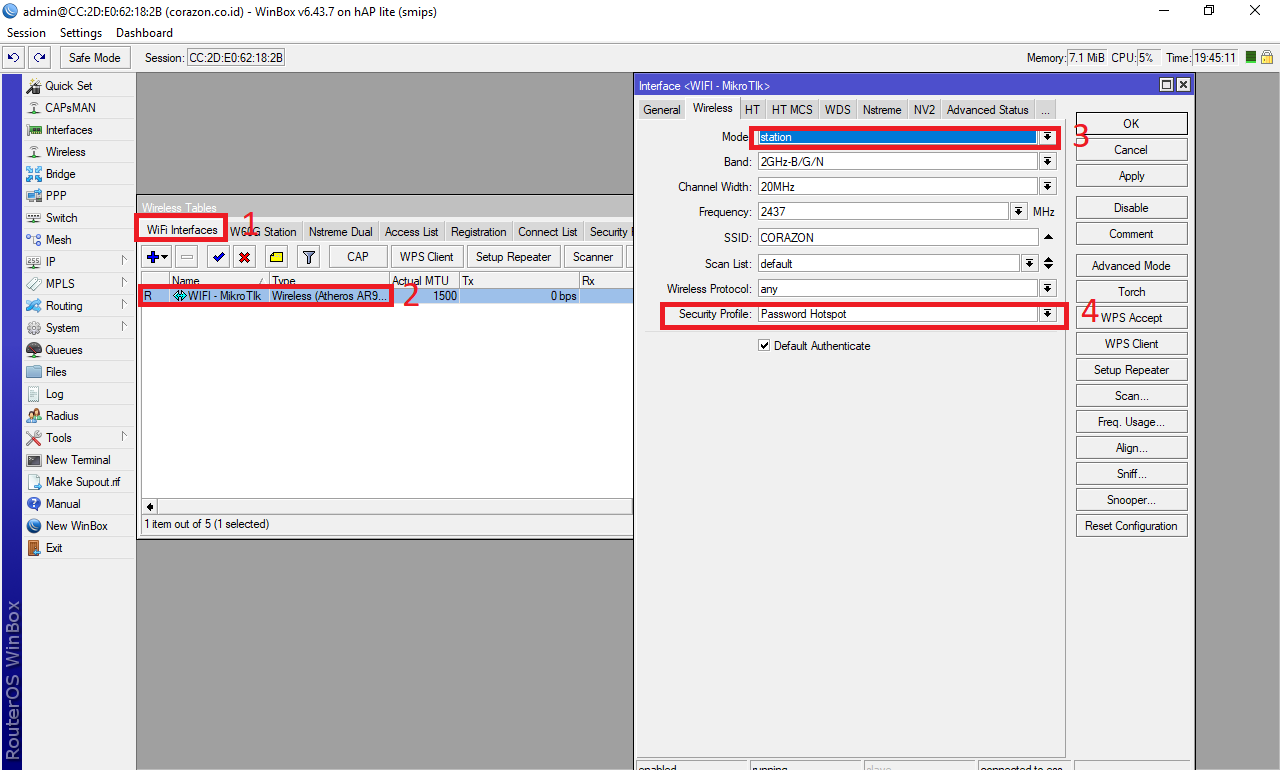This screenshot has height=770, width=1280.
Task: Open the Wireless sidebar item
Action: pos(65,152)
